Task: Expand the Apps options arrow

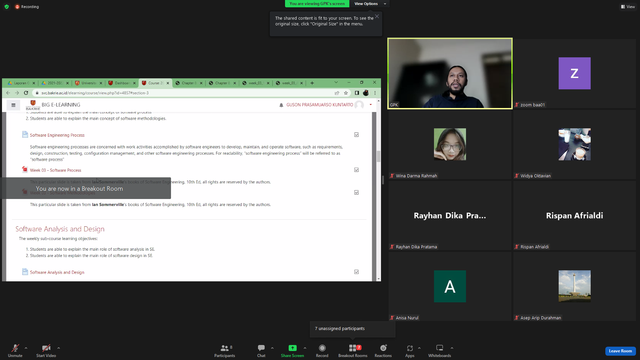Action: coord(419,348)
